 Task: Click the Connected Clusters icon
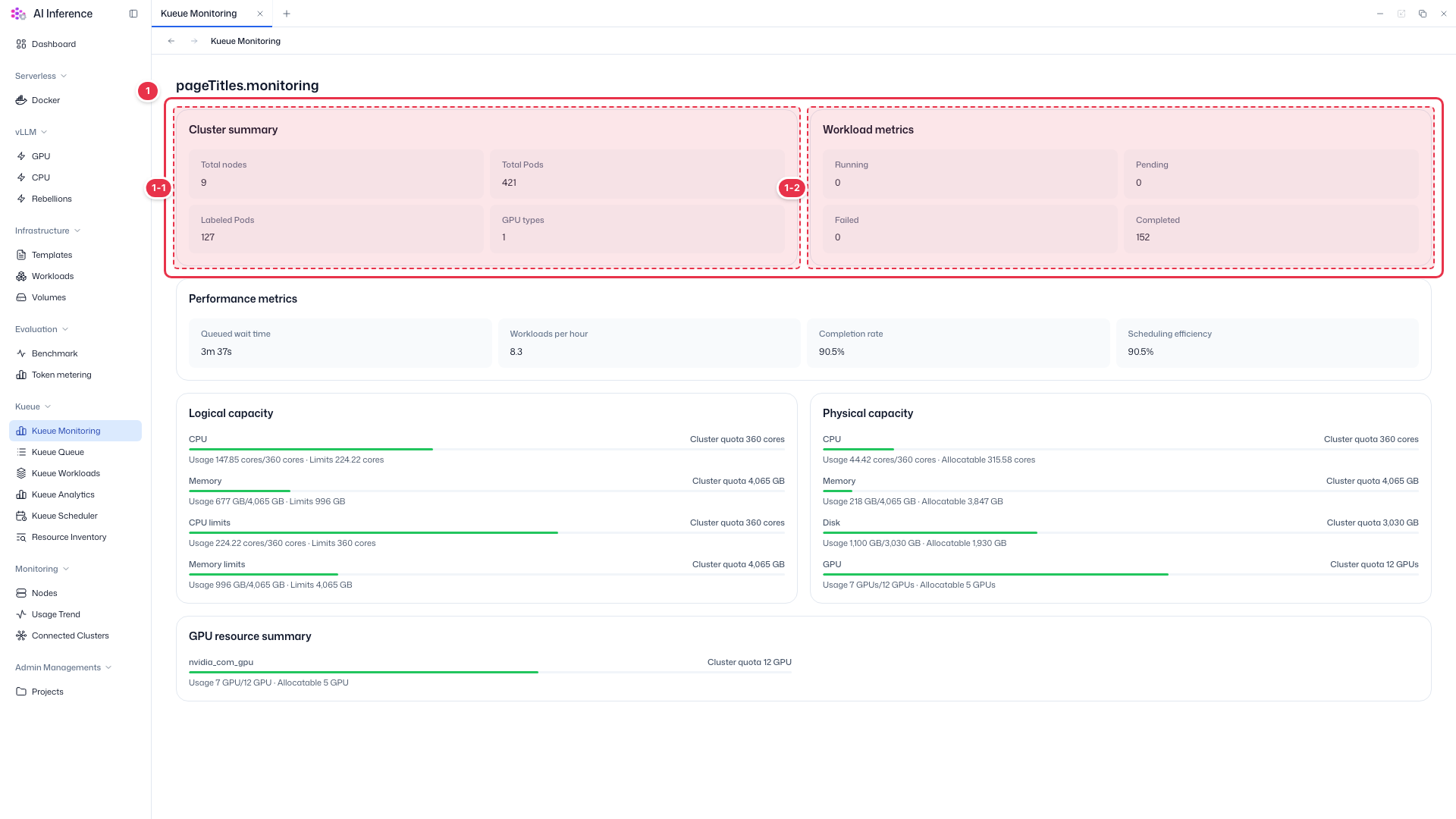21,635
